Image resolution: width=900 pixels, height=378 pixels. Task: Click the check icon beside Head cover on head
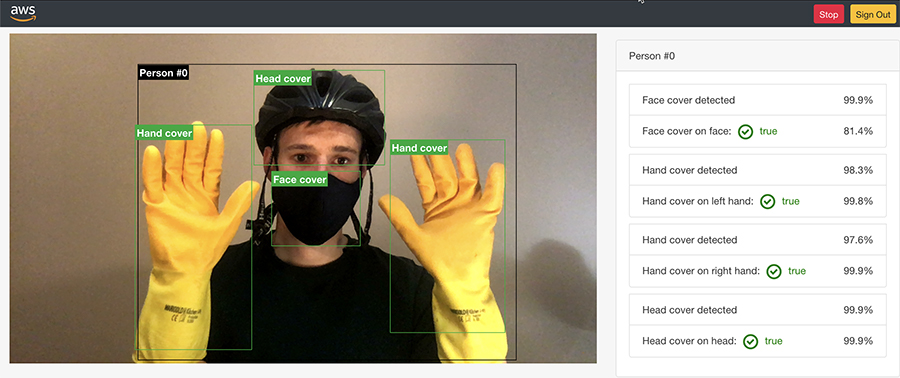[750, 341]
